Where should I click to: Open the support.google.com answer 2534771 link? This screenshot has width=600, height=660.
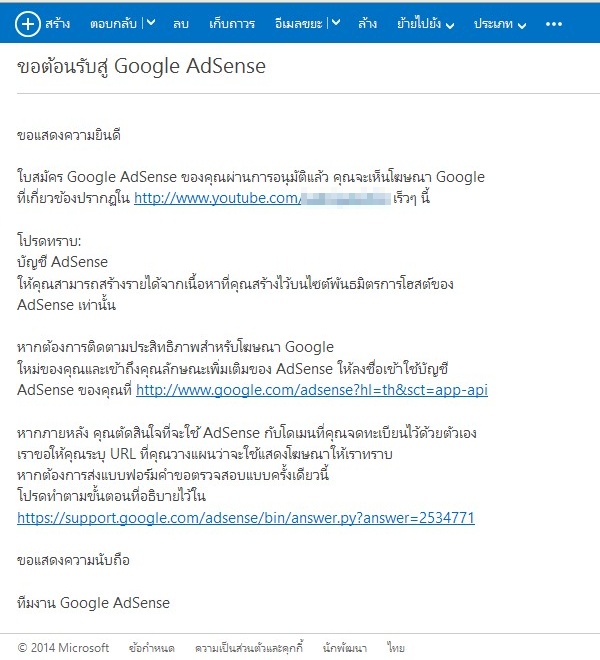tap(246, 517)
